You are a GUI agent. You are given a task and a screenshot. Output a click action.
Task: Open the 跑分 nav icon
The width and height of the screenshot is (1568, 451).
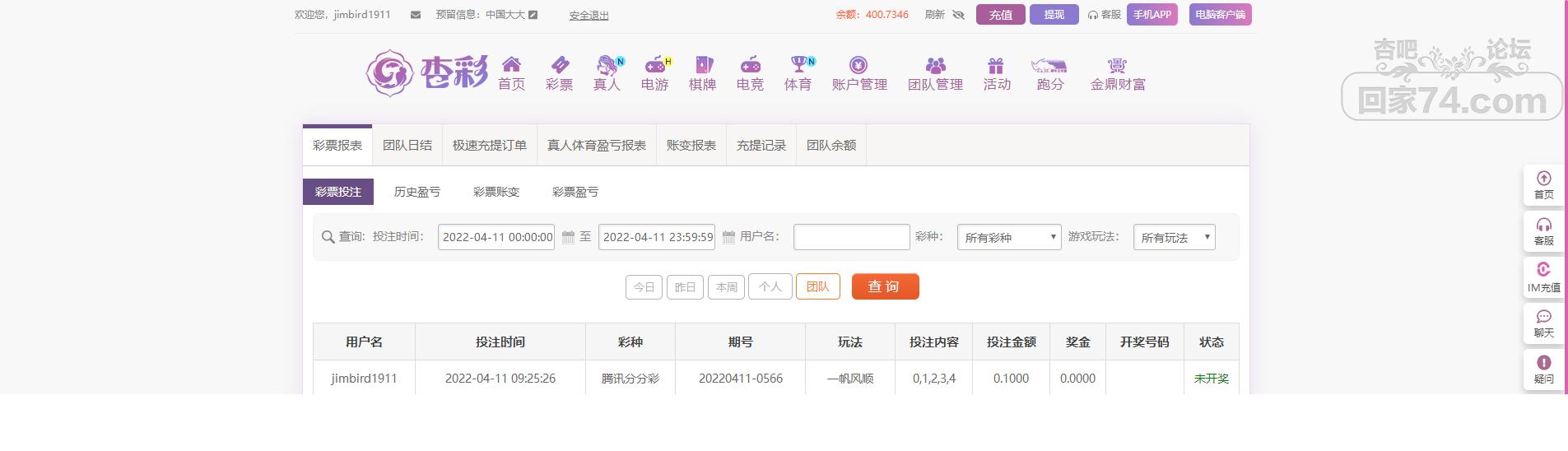click(1049, 65)
